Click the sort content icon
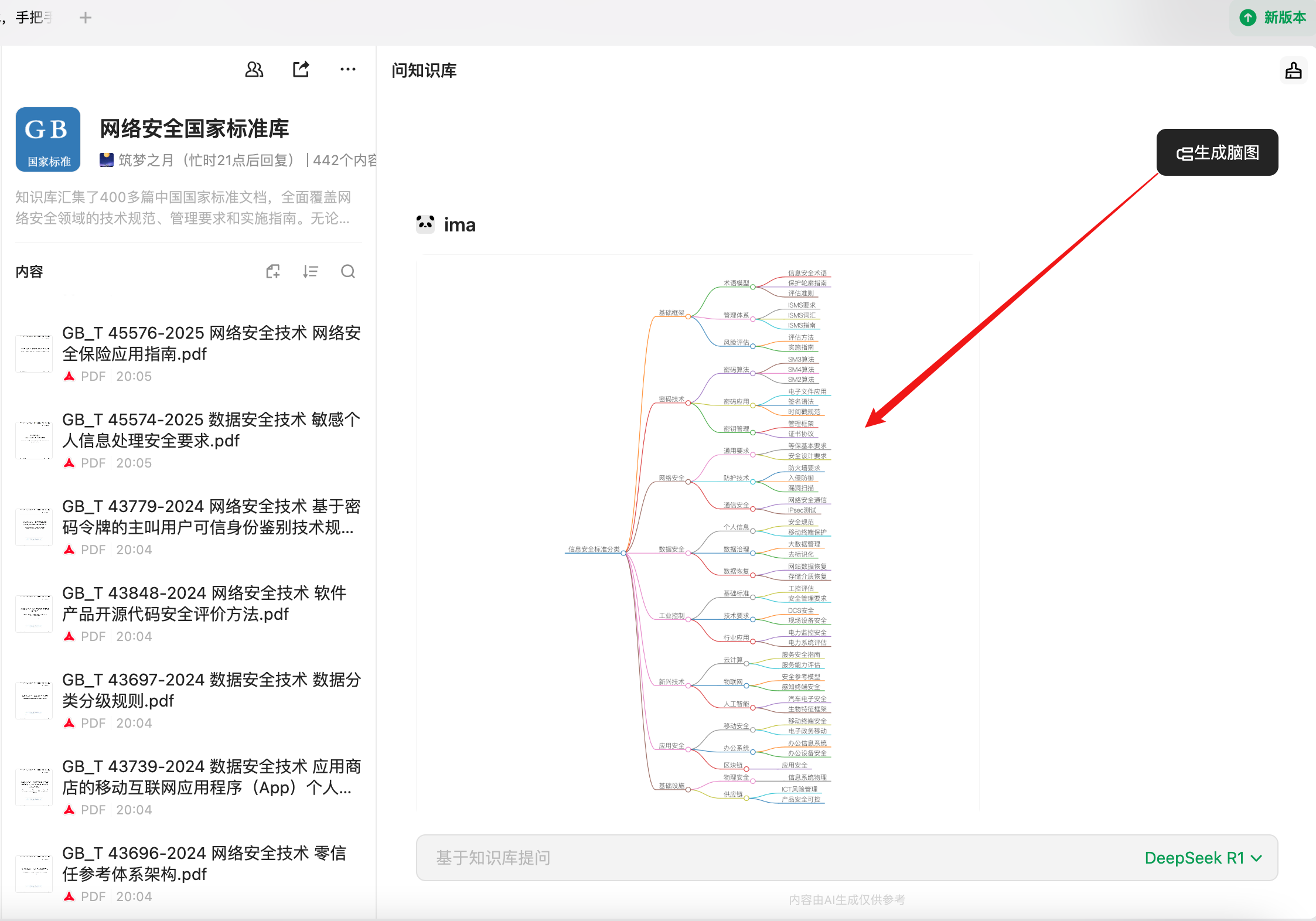The width and height of the screenshot is (1316, 921). (x=311, y=271)
